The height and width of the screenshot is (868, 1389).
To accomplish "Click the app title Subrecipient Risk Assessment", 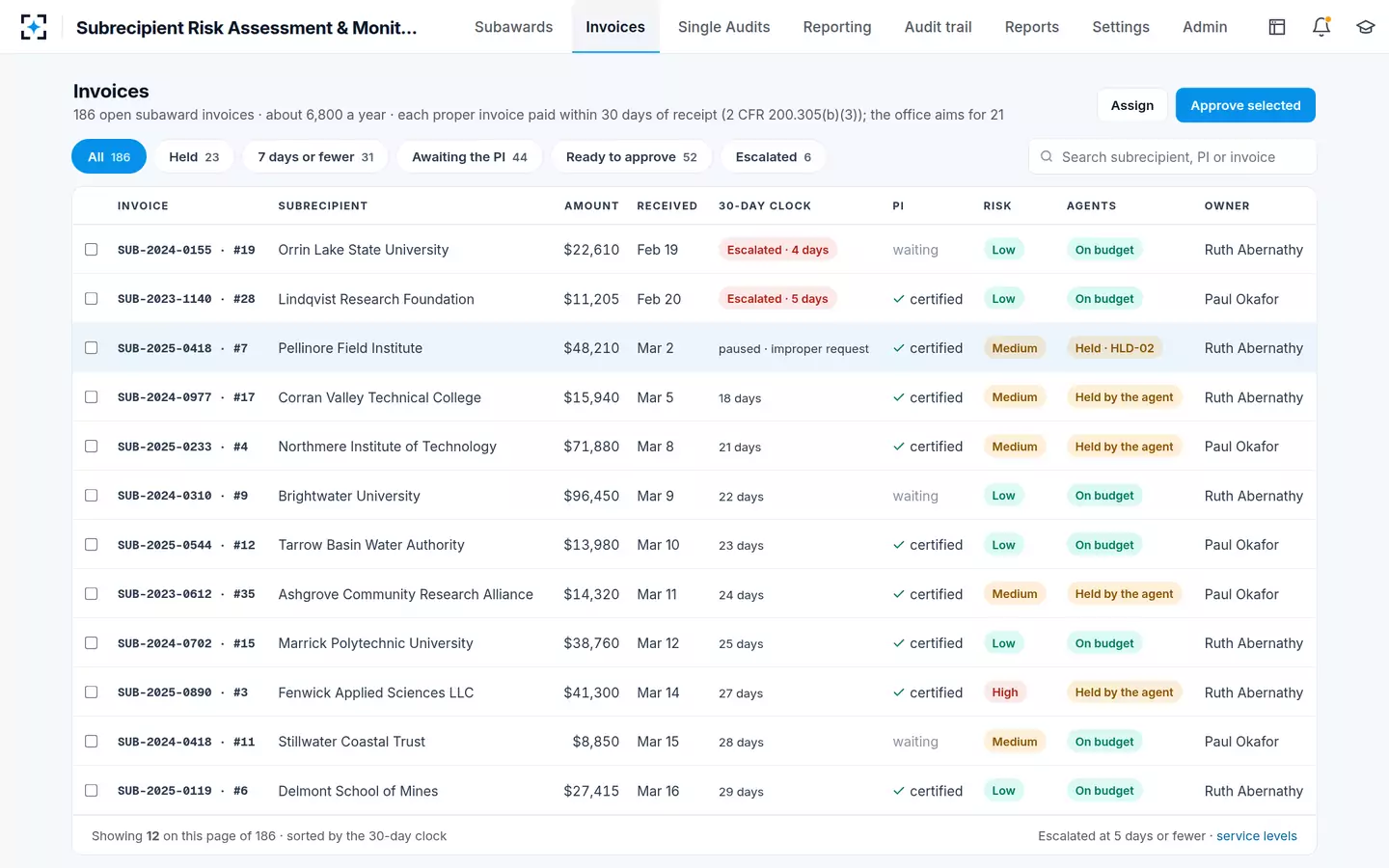I will 247,28.
